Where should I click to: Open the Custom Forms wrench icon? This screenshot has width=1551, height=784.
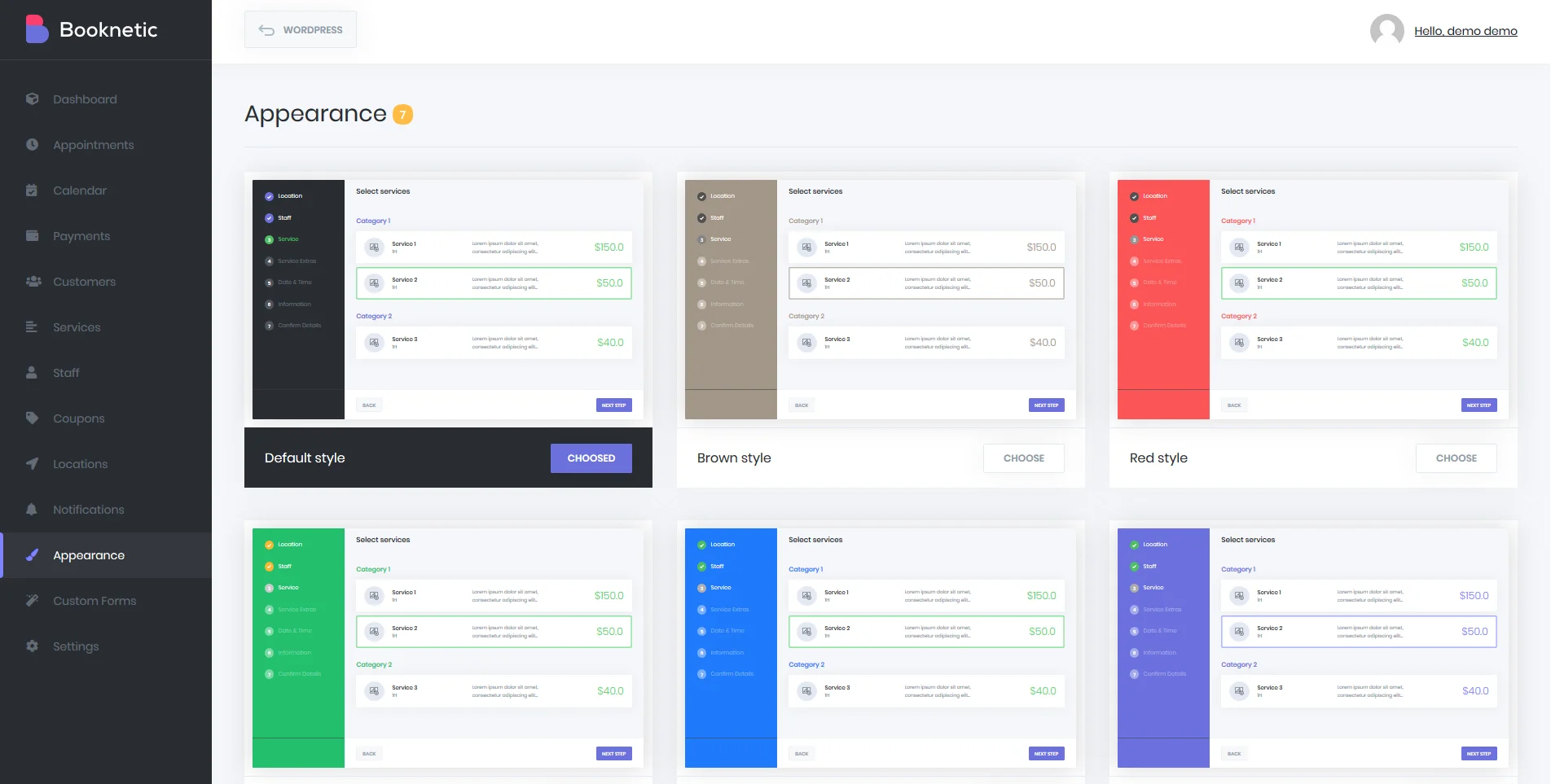click(x=32, y=600)
